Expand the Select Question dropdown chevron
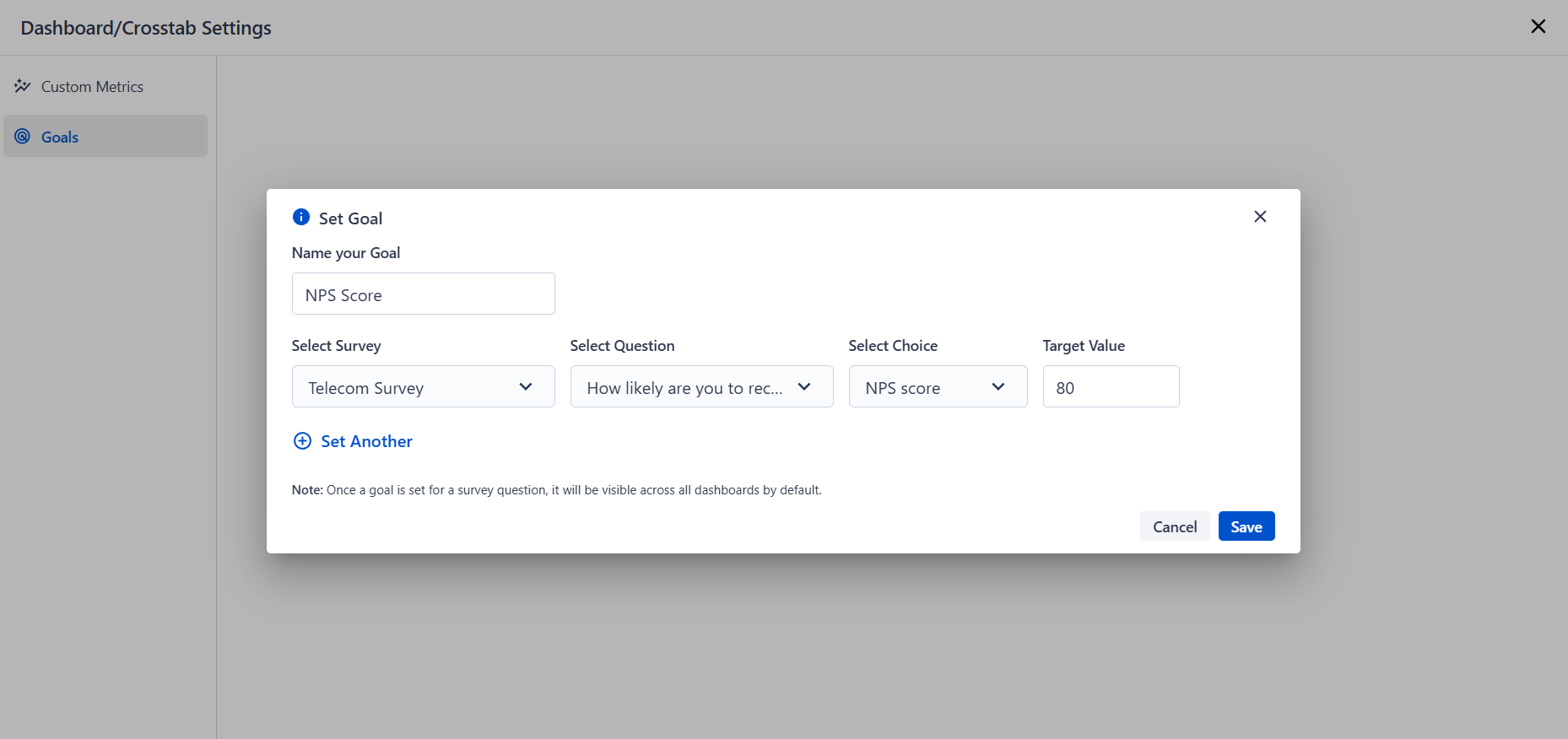 click(x=804, y=387)
